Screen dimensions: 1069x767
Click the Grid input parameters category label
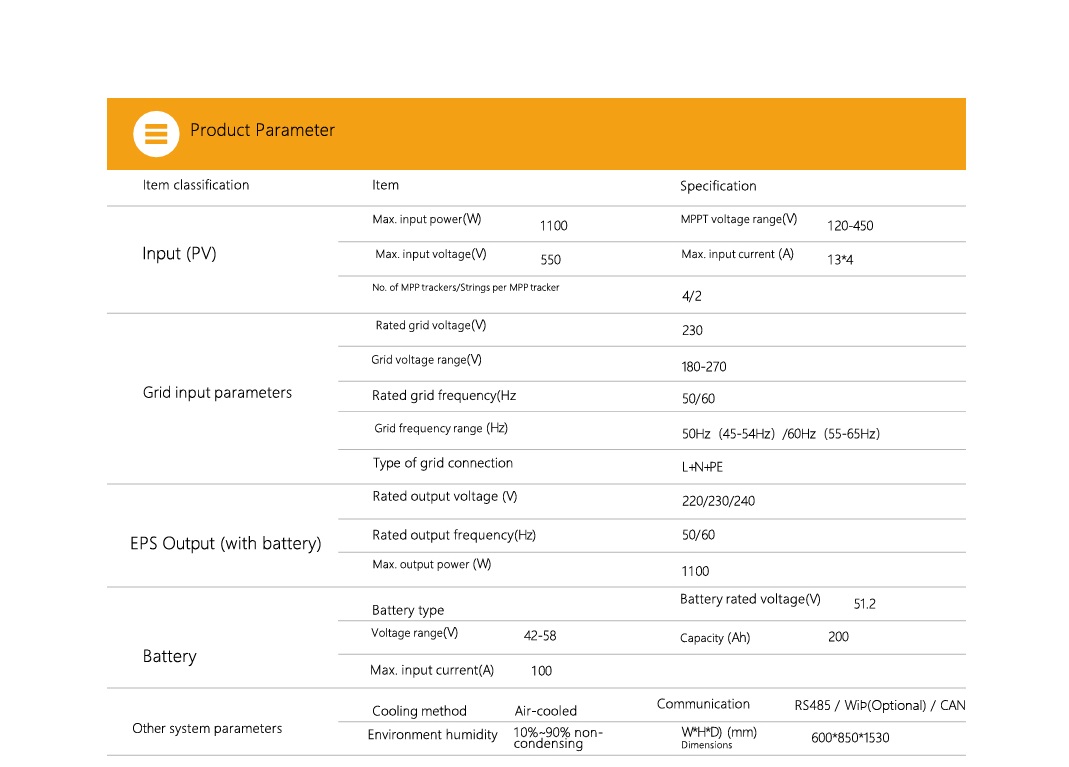pos(217,393)
